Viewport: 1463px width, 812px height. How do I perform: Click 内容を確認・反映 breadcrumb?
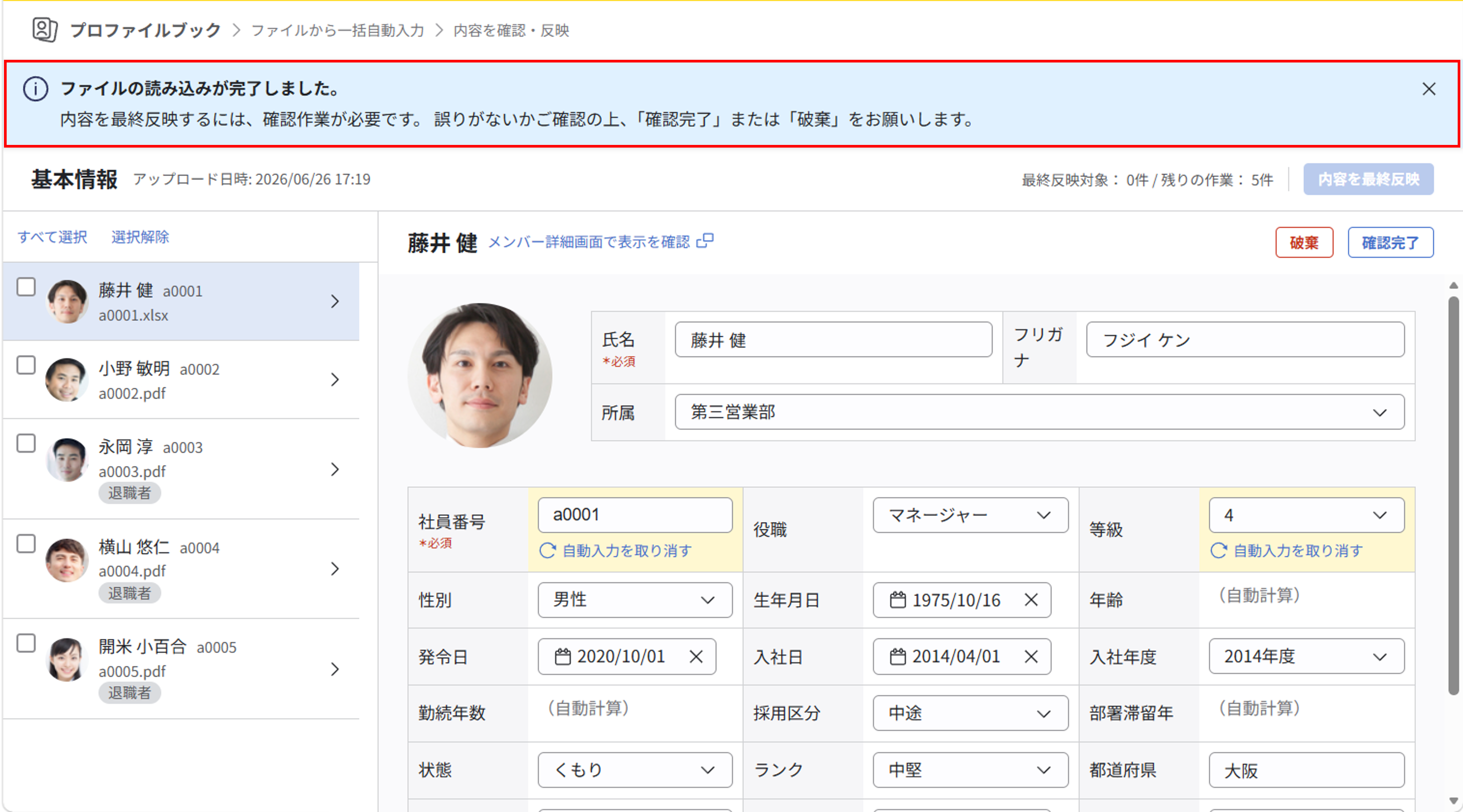[511, 30]
